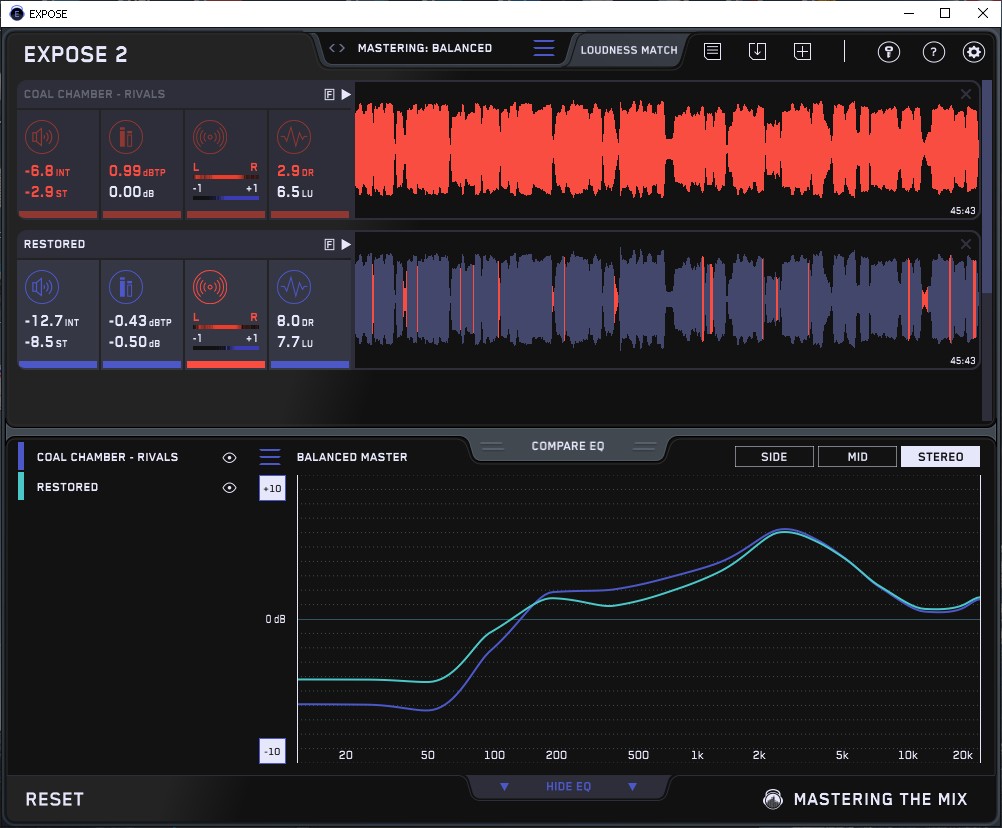Switch EQ view to Side
Viewport: 1002px width, 828px height.
click(x=774, y=457)
